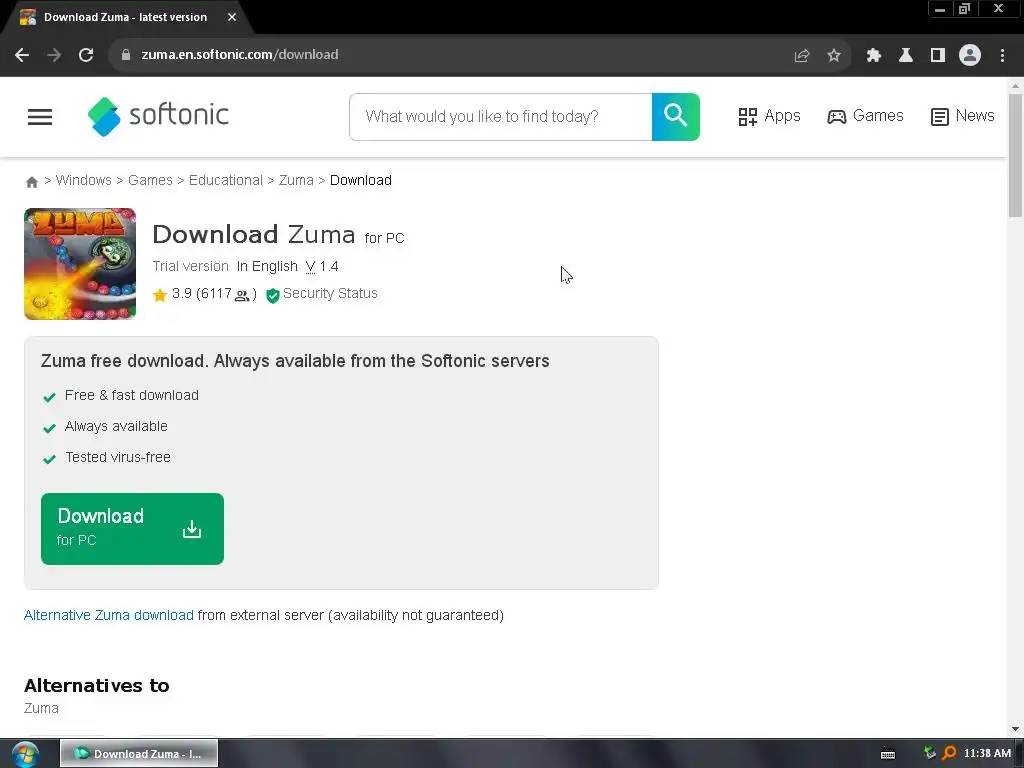Viewport: 1024px width, 768px height.
Task: Select the Download Zuma browser tab
Action: pyautogui.click(x=125, y=18)
